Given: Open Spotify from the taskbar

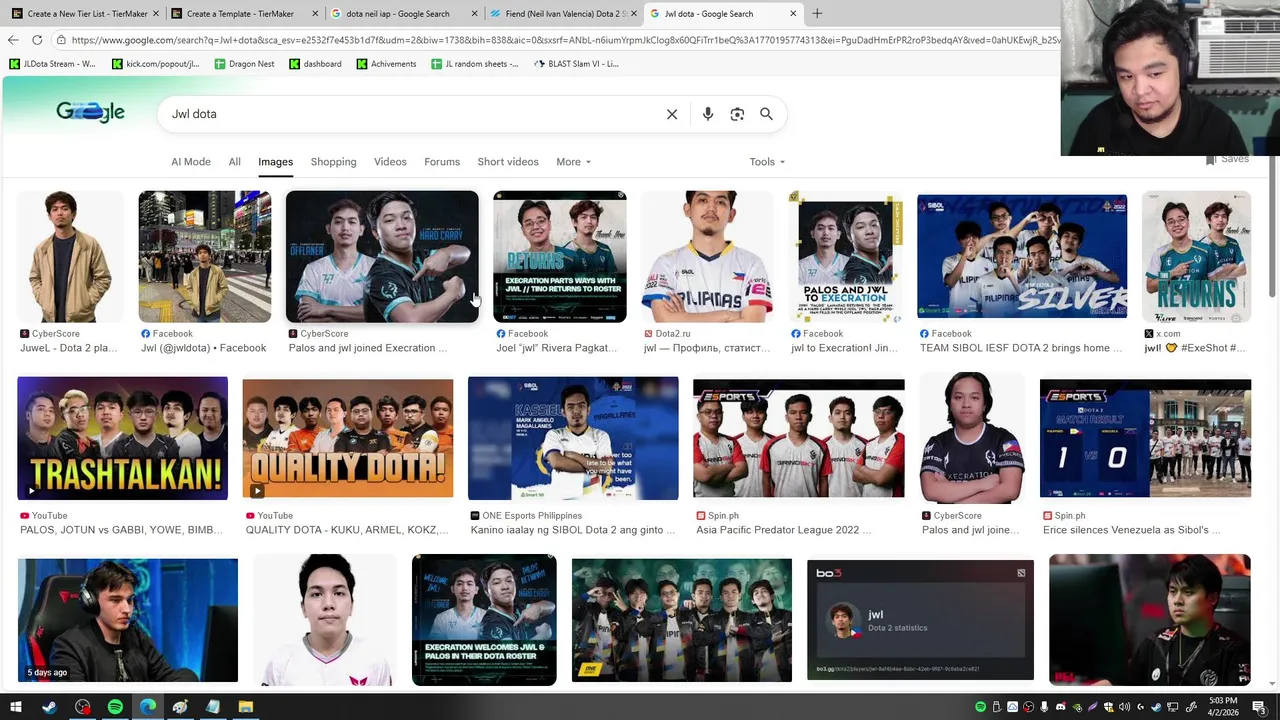Looking at the screenshot, I should [115, 707].
